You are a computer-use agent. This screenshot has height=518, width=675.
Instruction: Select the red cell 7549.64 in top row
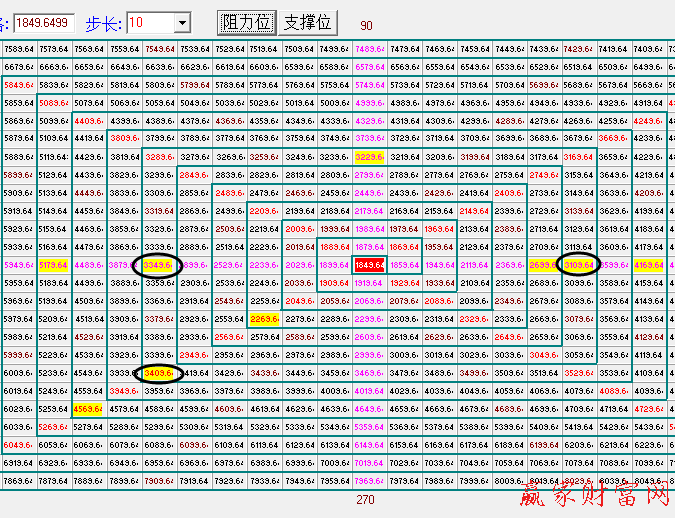pos(159,49)
